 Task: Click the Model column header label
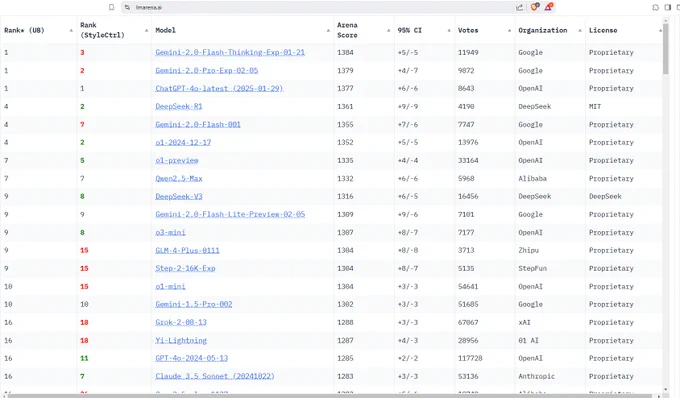point(165,30)
